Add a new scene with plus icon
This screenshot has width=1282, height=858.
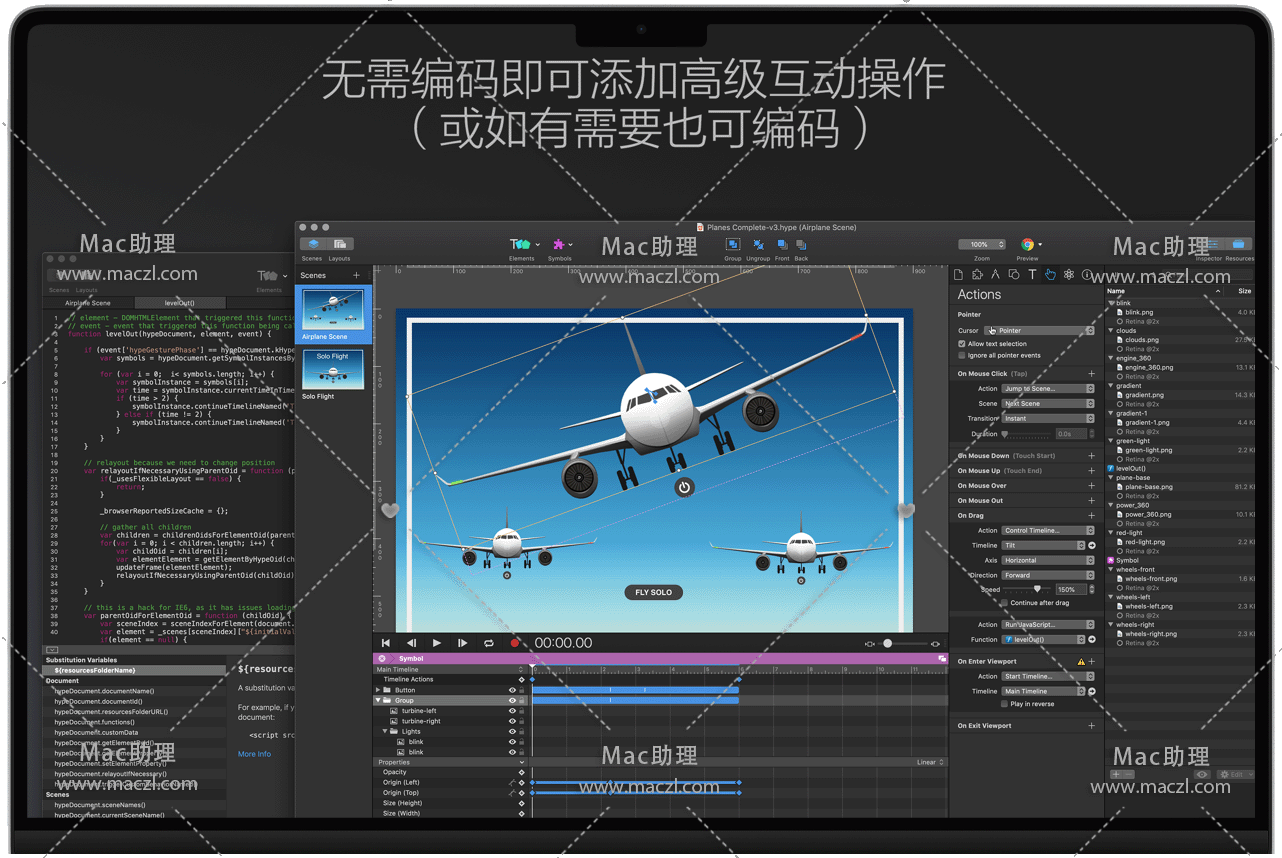click(356, 275)
